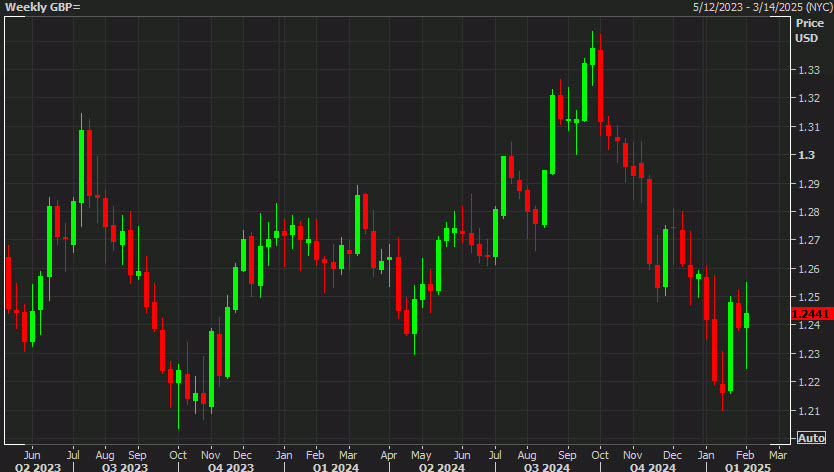Click the Q4 2023 quarter label
The image size is (834, 472).
pyautogui.click(x=231, y=467)
